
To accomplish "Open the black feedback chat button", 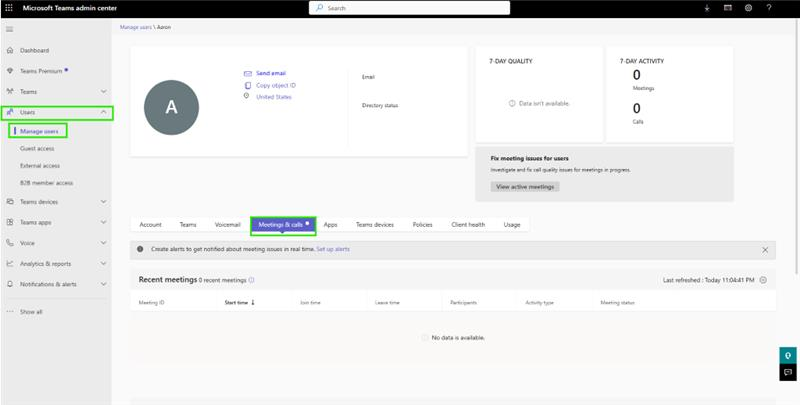I will [x=788, y=372].
